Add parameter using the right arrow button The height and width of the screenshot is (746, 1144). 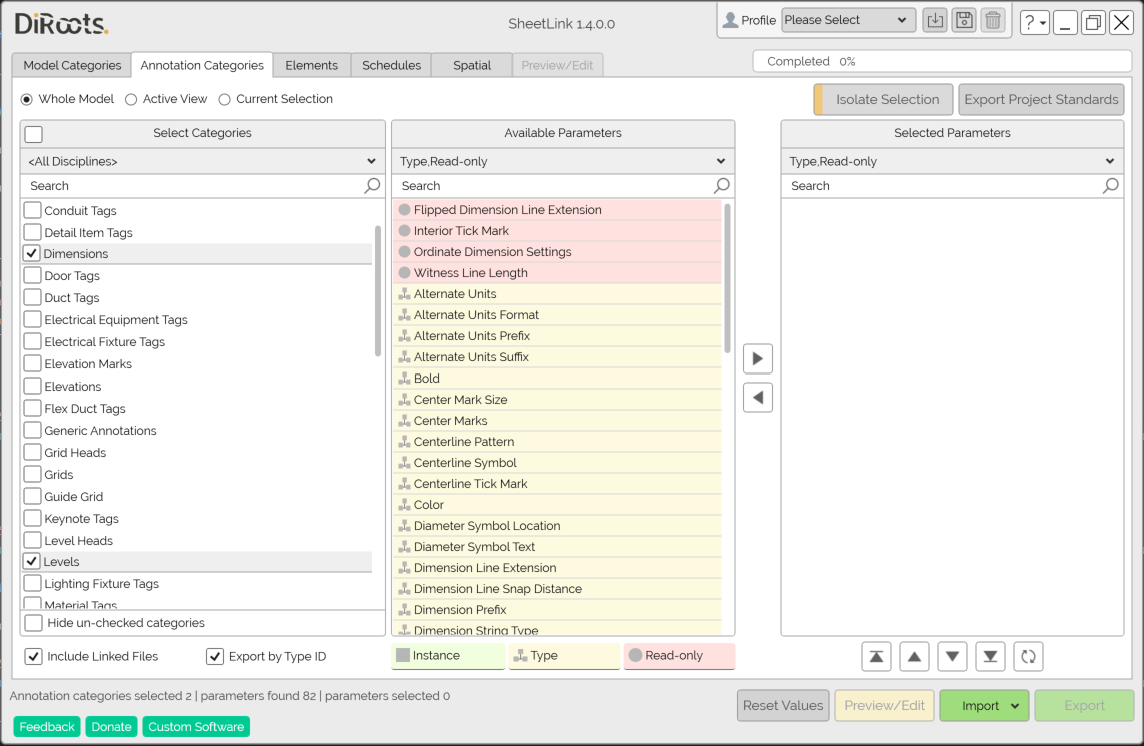(757, 358)
